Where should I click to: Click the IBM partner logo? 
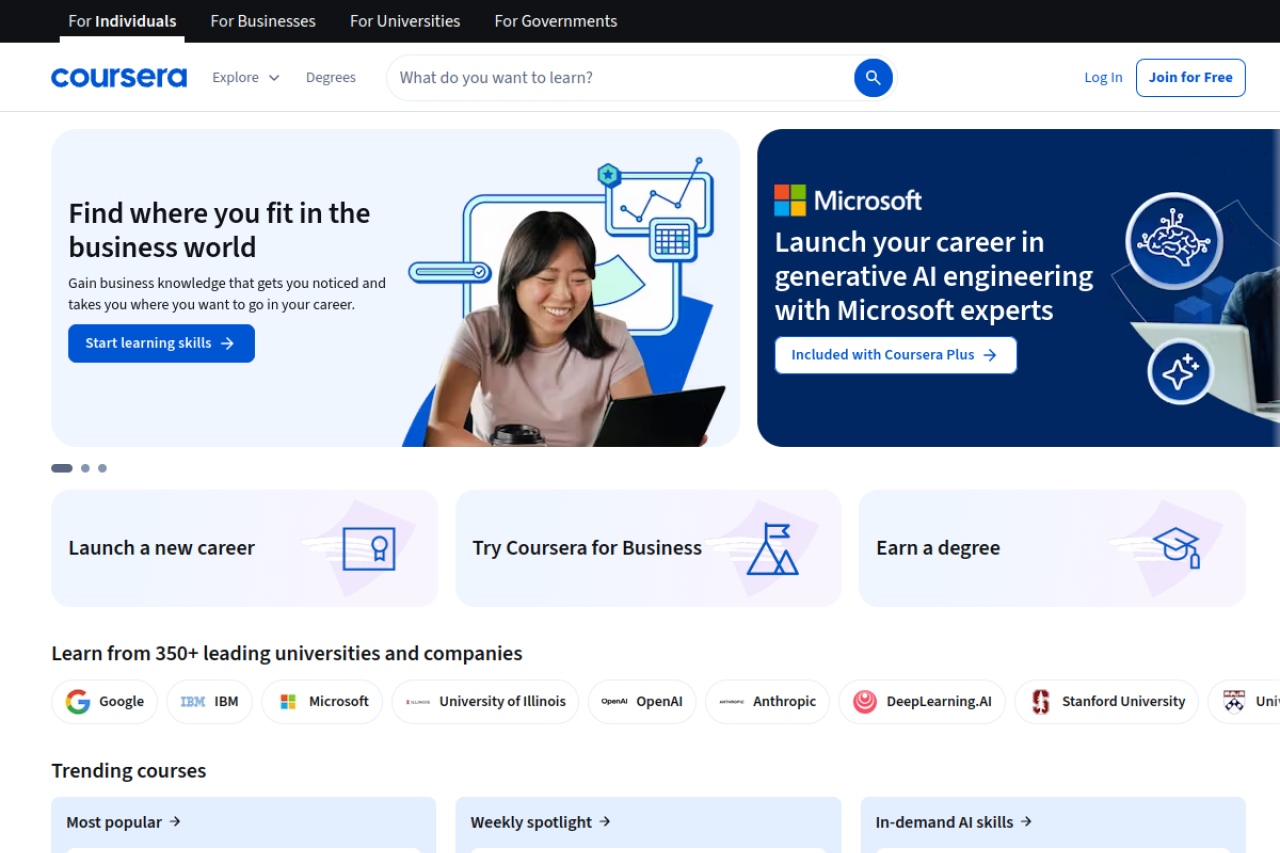[x=209, y=701]
